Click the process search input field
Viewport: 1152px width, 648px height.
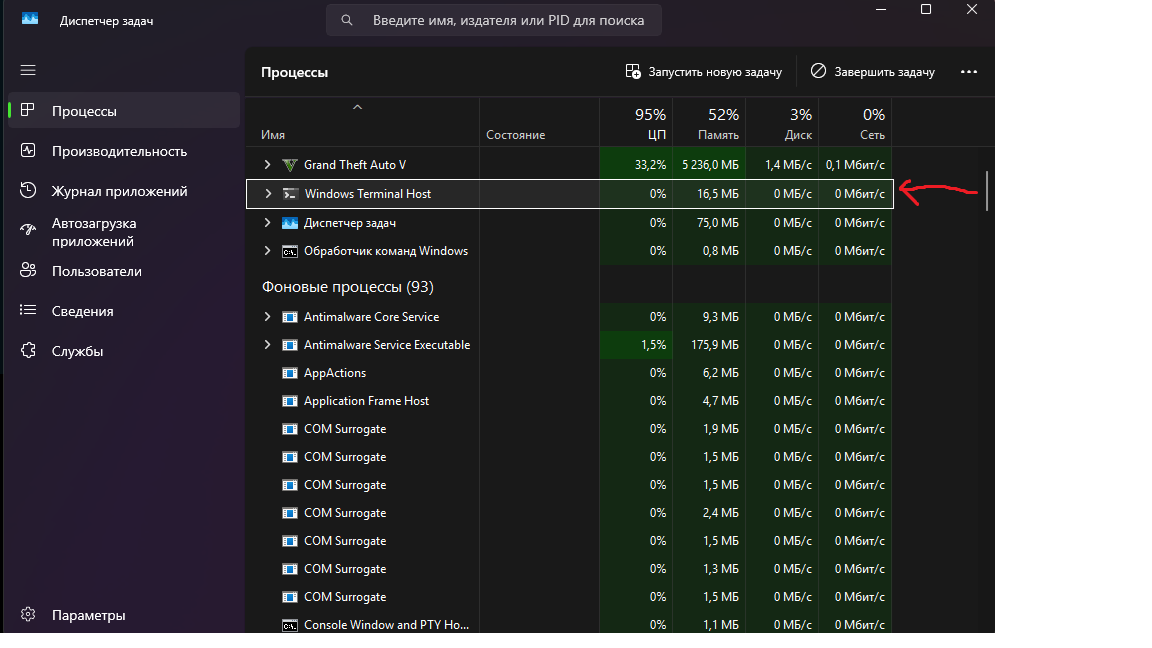494,21
